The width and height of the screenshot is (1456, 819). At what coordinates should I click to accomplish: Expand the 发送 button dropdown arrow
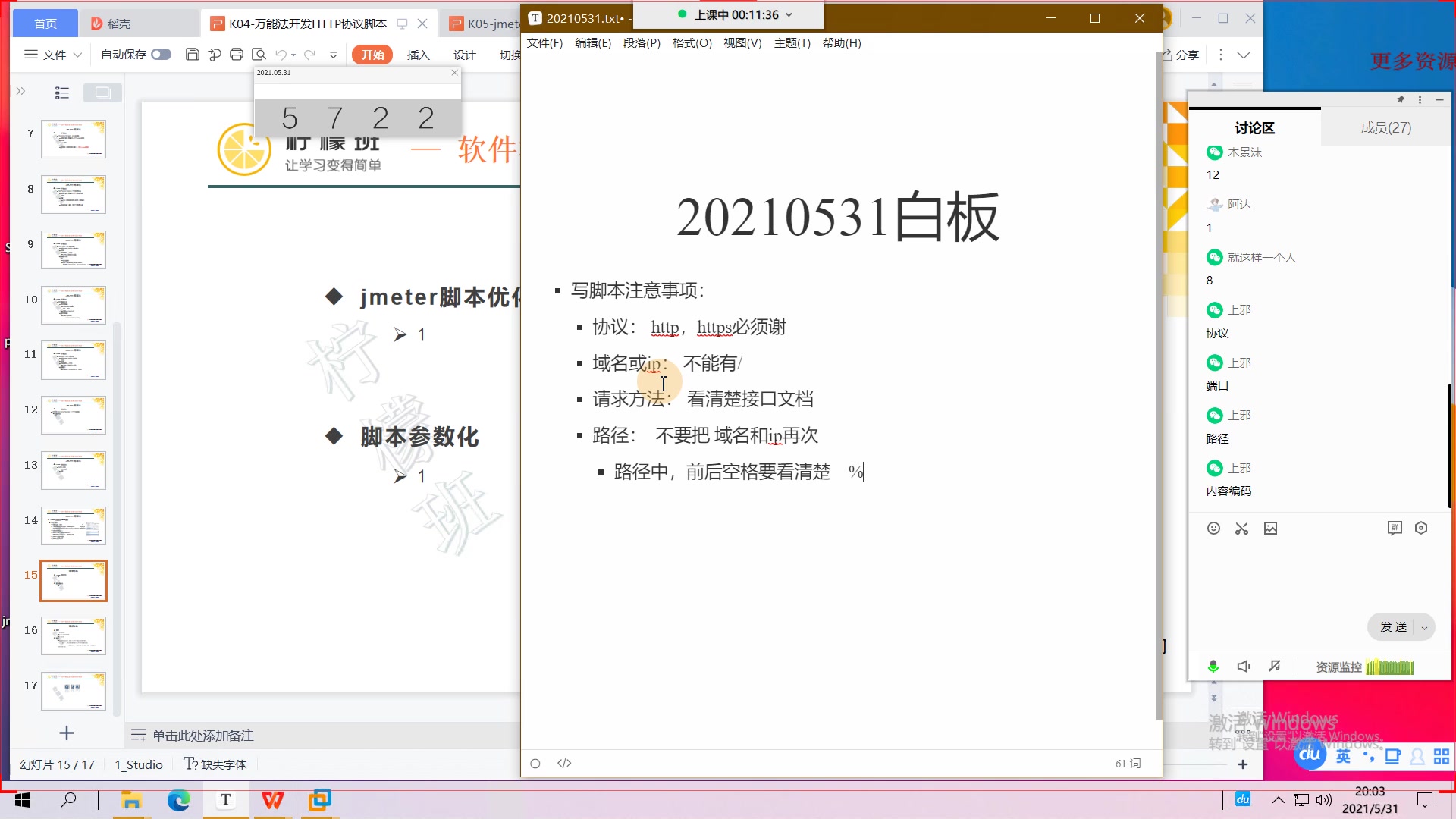pyautogui.click(x=1424, y=628)
